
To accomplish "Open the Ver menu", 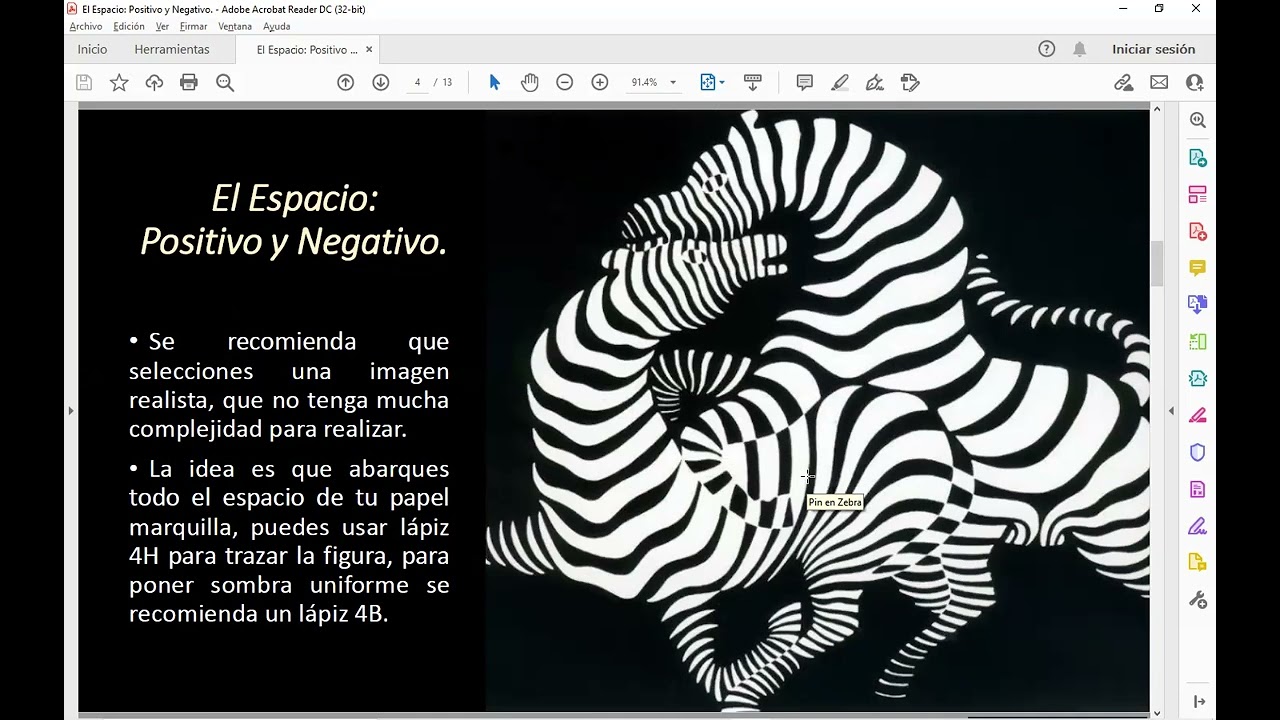I will tap(162, 26).
